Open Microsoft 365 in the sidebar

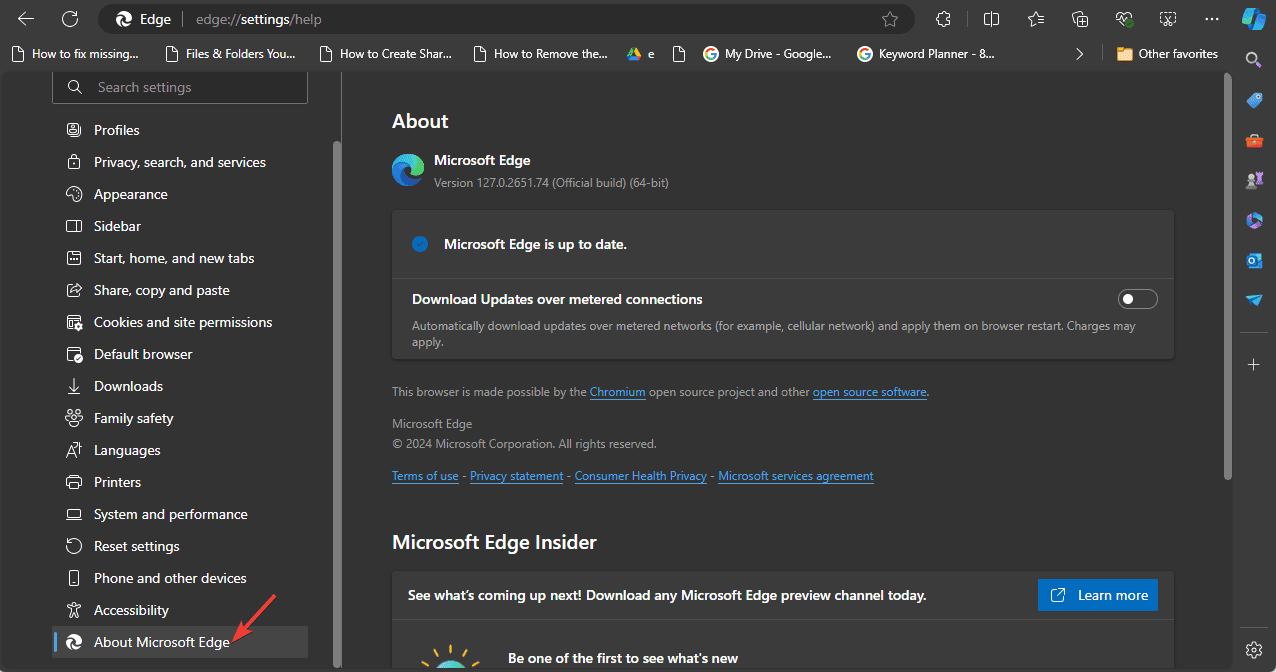[x=1254, y=220]
